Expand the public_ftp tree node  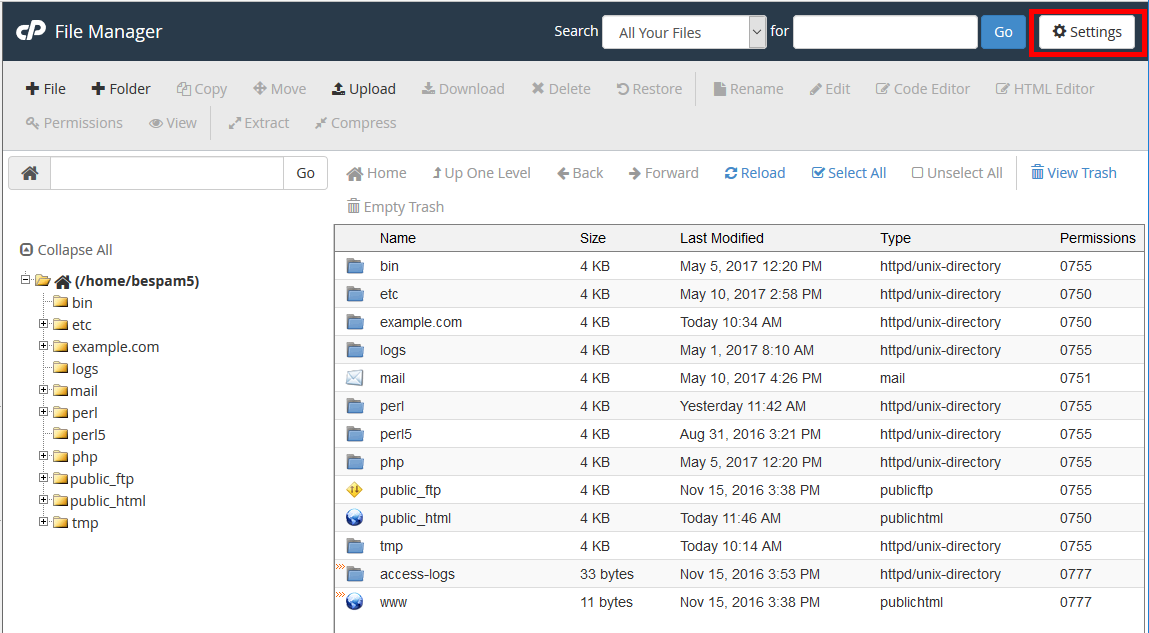pos(43,478)
